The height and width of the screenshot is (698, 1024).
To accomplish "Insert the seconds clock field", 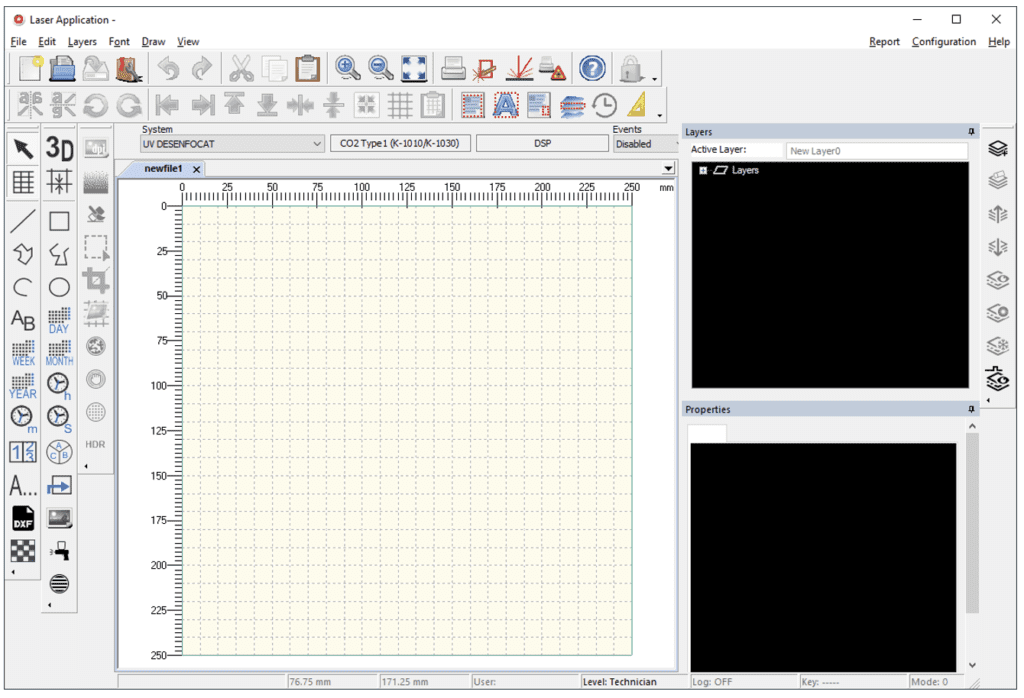I will tap(59, 419).
